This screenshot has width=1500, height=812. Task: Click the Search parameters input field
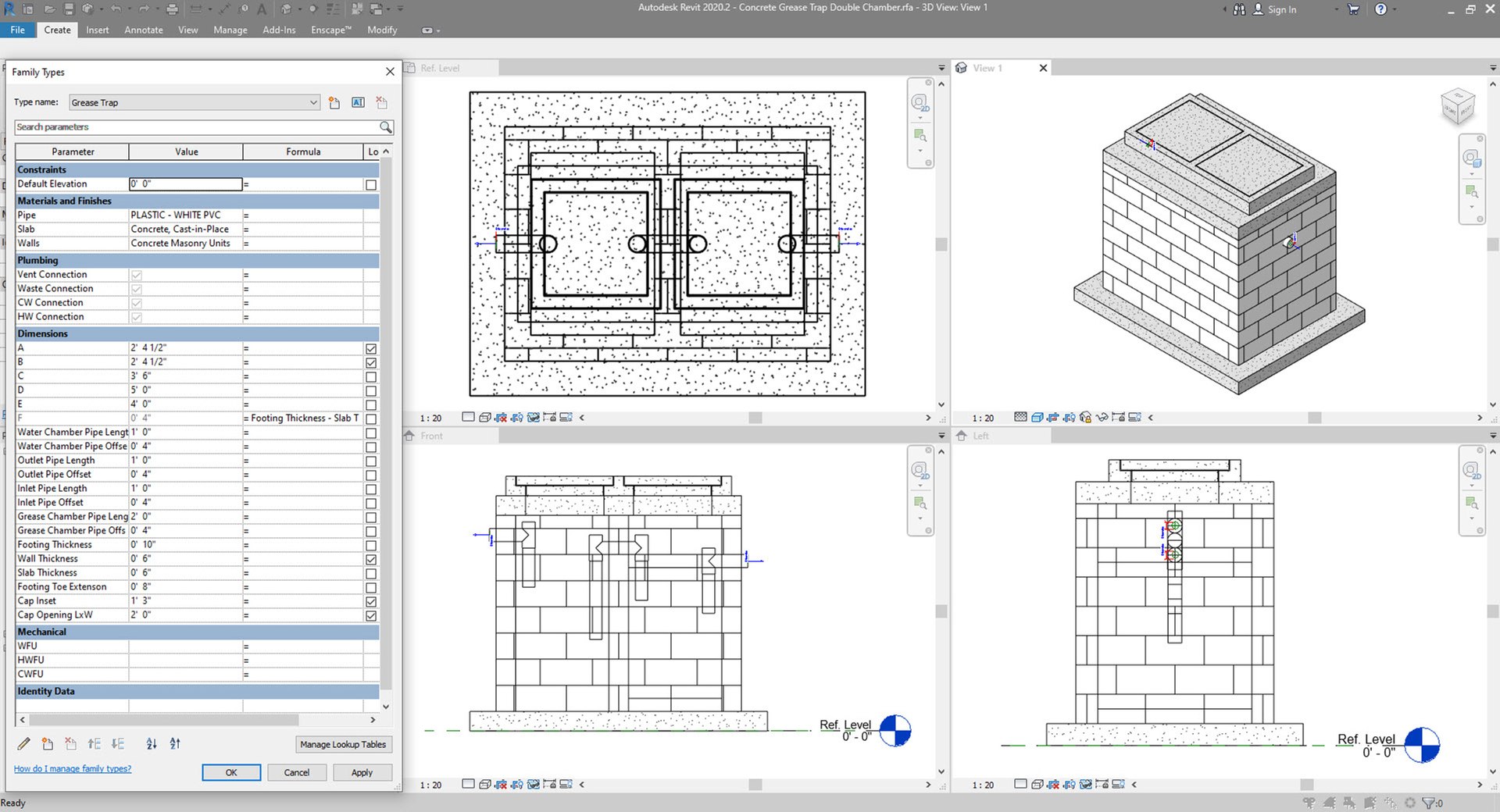pyautogui.click(x=197, y=126)
